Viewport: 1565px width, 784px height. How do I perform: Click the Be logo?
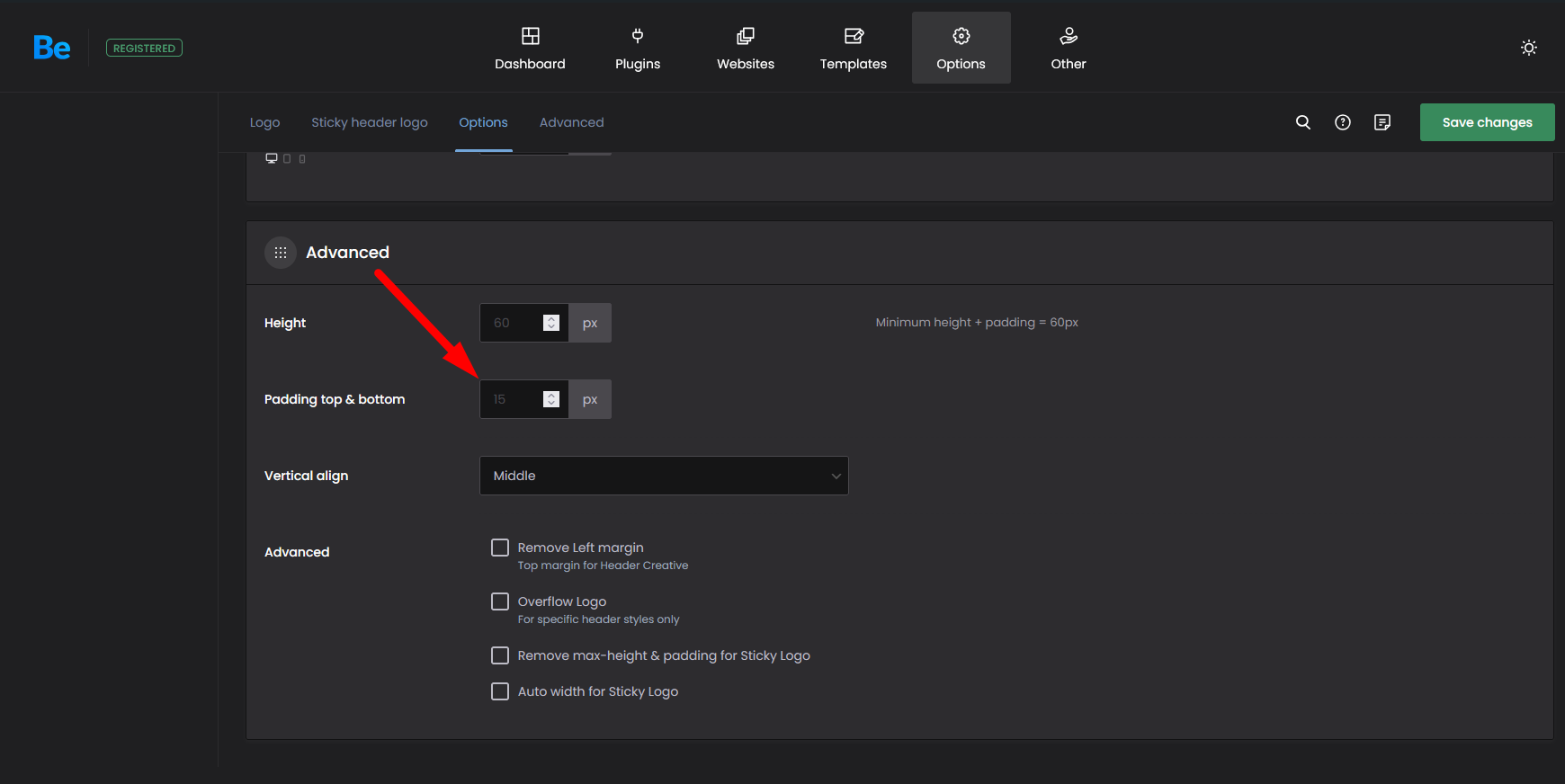coord(51,48)
